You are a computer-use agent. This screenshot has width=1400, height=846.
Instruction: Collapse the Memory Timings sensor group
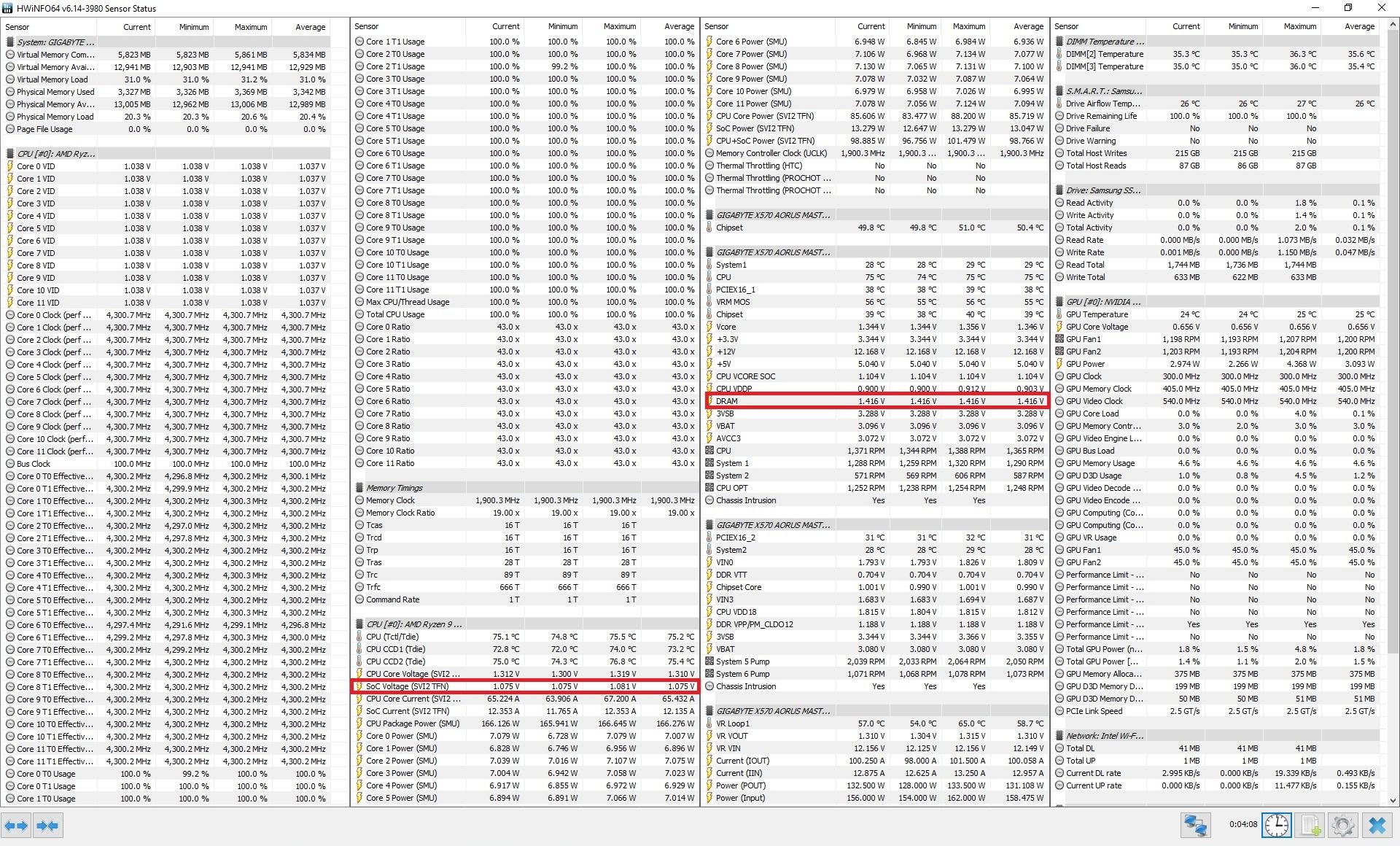click(394, 488)
